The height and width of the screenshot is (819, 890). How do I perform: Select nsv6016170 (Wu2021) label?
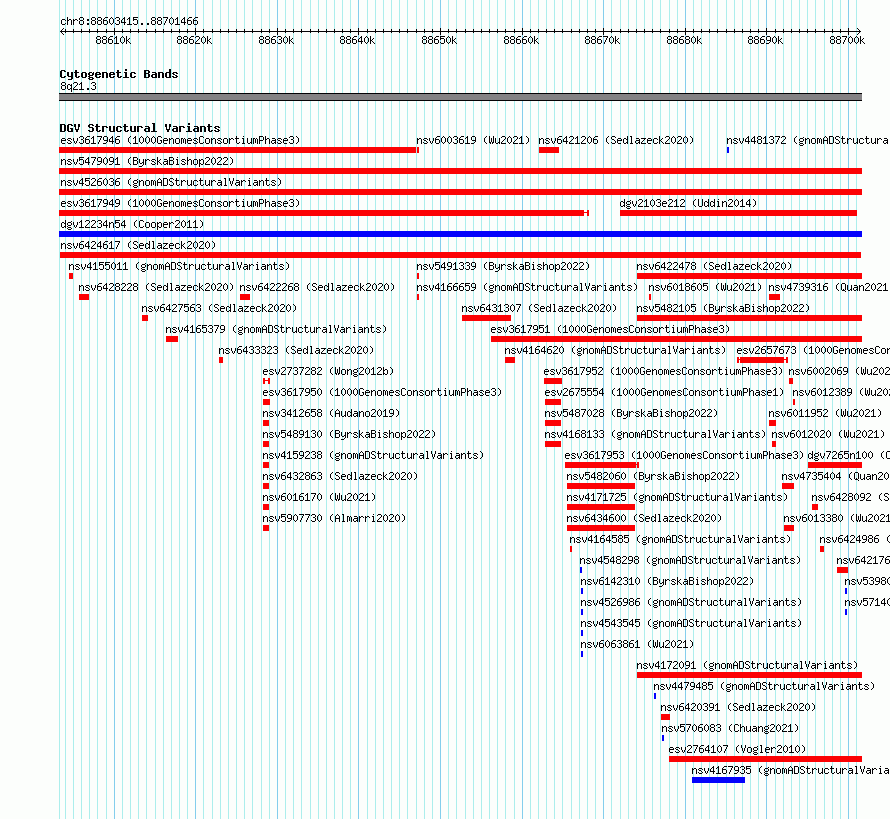click(x=319, y=497)
